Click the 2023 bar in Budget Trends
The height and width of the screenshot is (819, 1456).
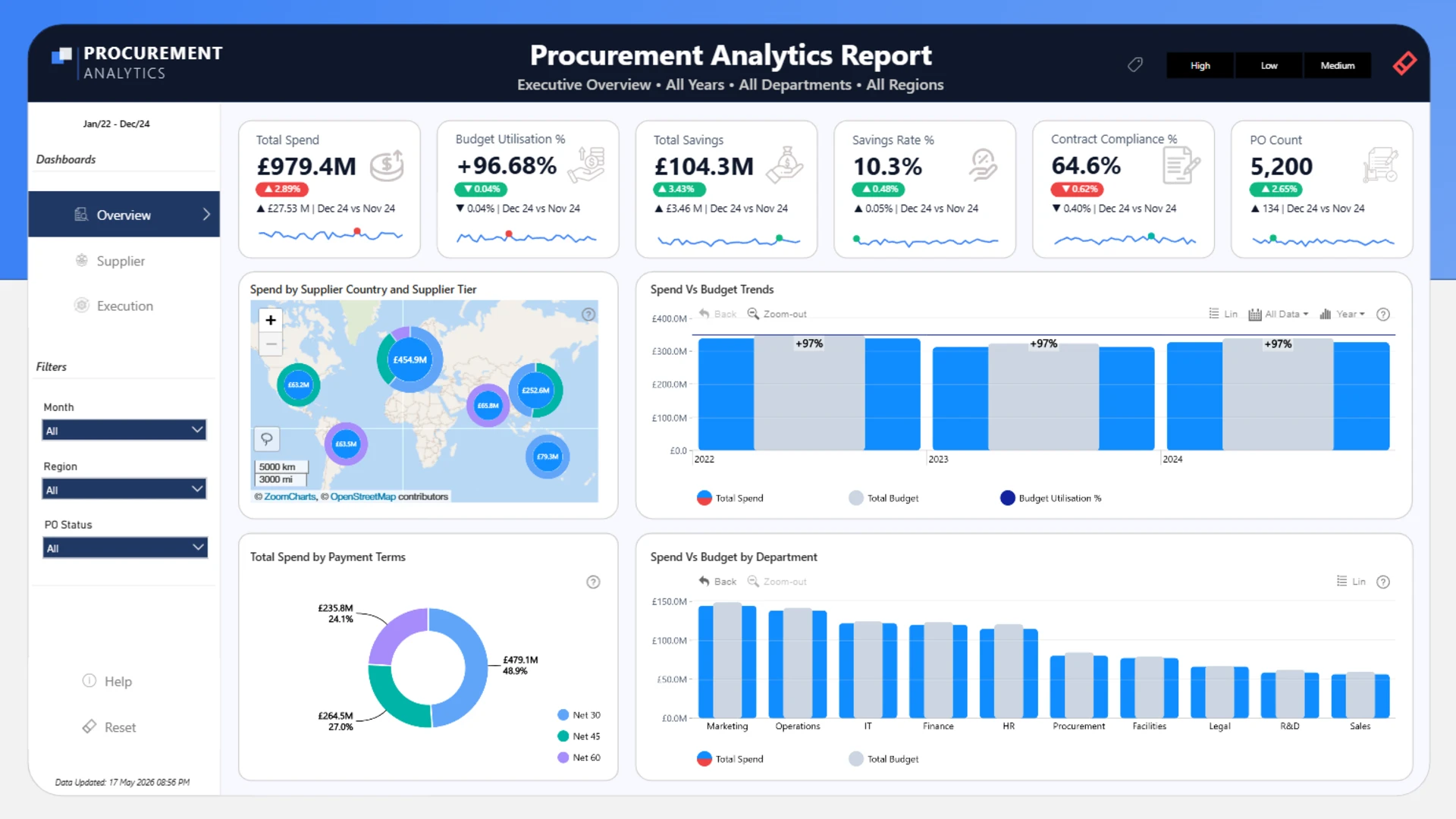coord(1043,397)
